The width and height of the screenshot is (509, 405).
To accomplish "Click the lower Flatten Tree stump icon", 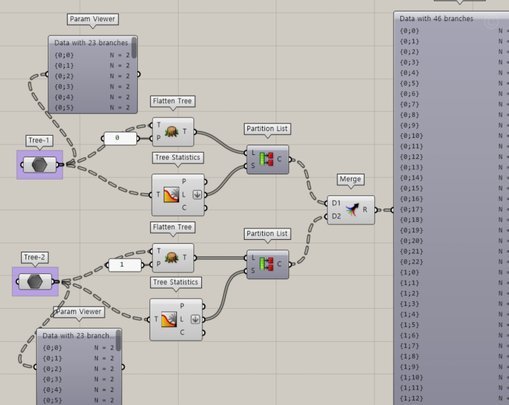I will [x=171, y=257].
